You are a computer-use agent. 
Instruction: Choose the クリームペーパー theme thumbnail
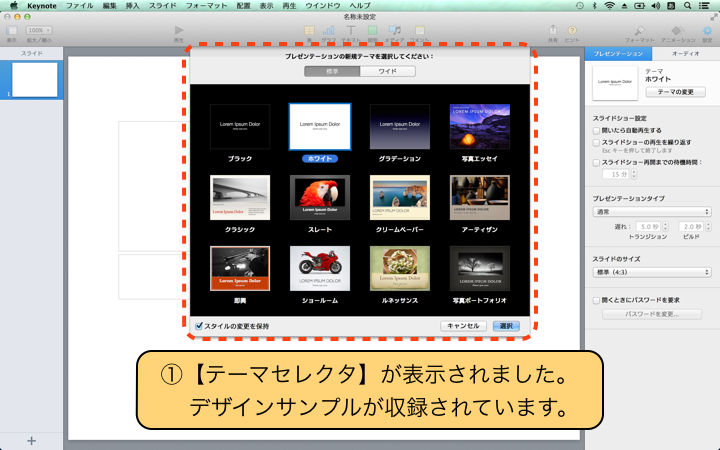[400, 197]
